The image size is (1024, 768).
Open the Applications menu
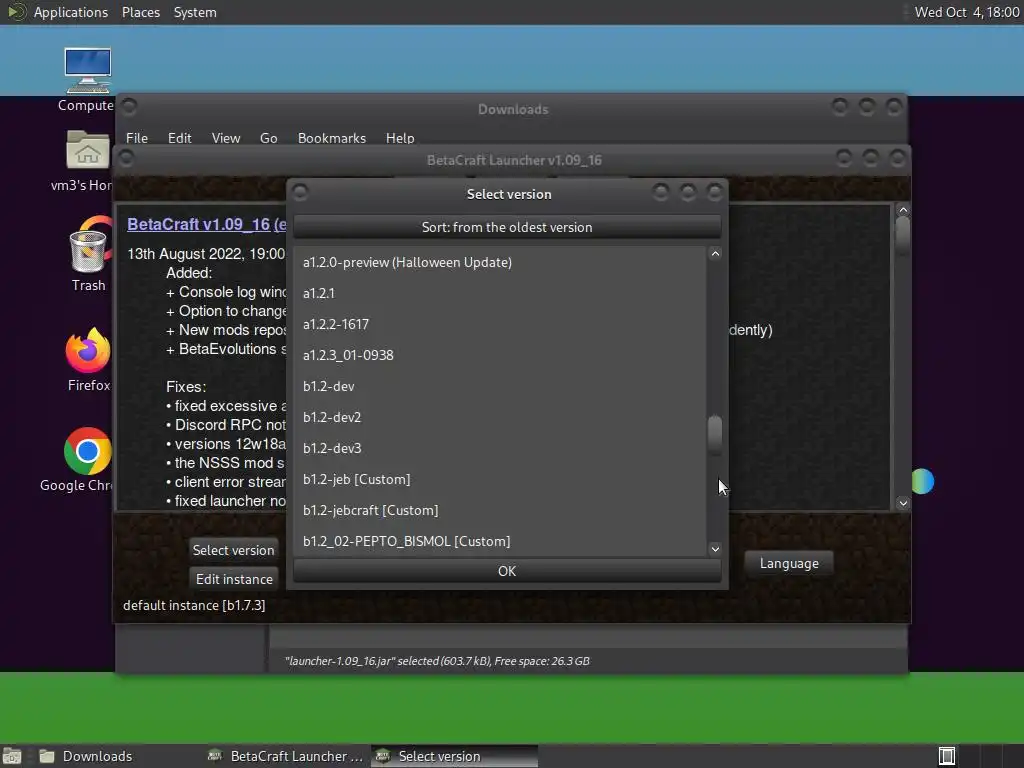71,12
